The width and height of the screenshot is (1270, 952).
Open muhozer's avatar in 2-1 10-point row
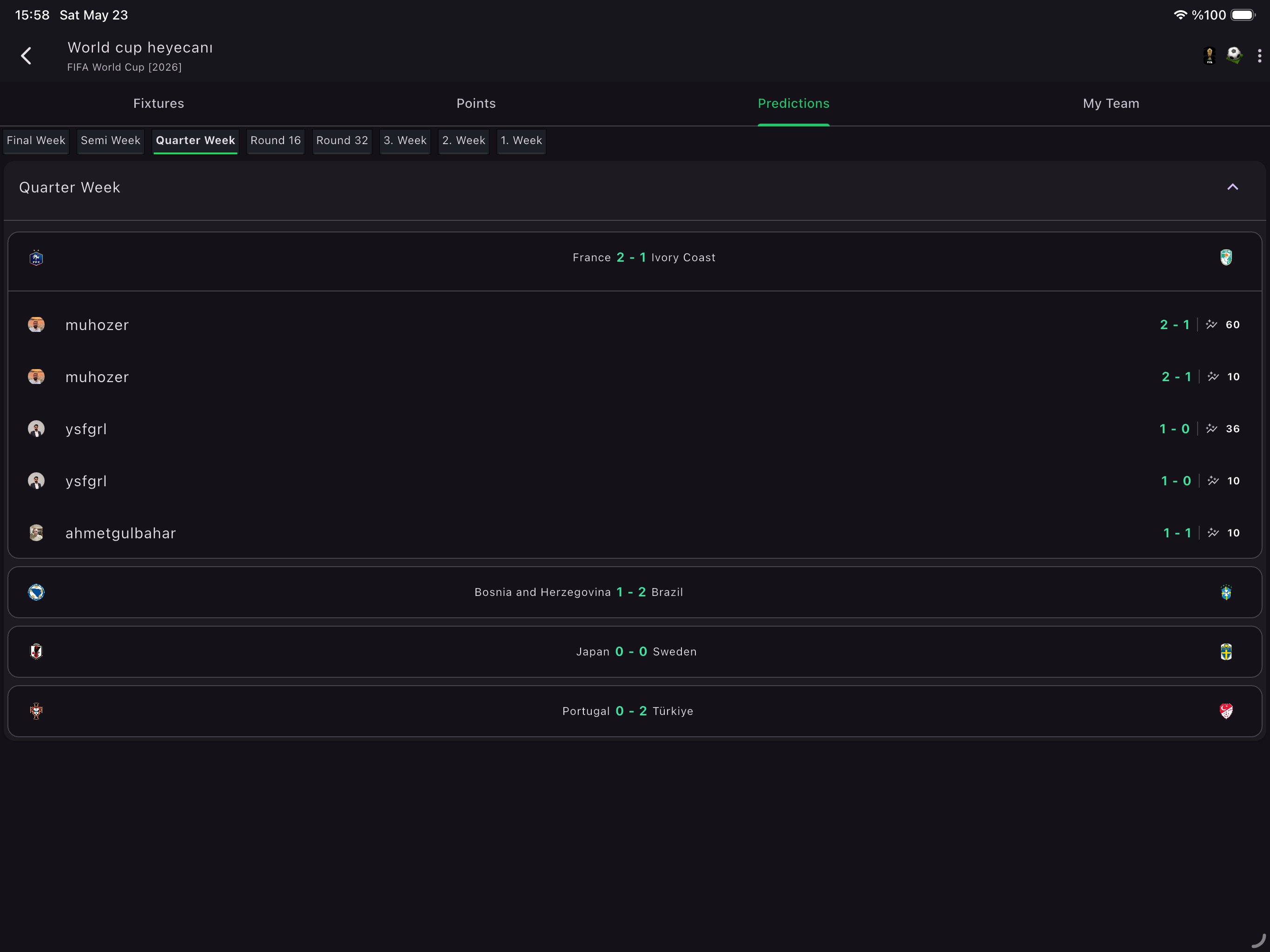[36, 377]
